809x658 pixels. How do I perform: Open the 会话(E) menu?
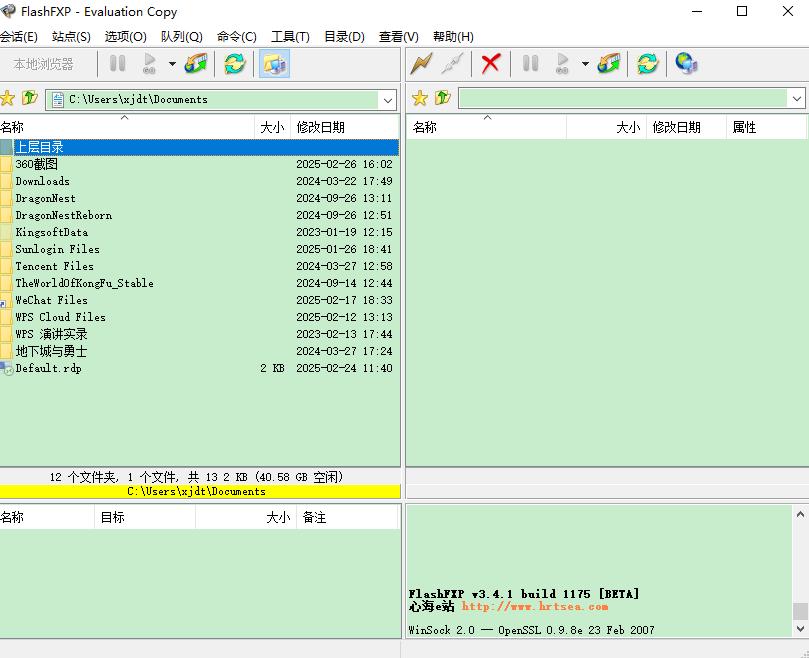coord(19,37)
